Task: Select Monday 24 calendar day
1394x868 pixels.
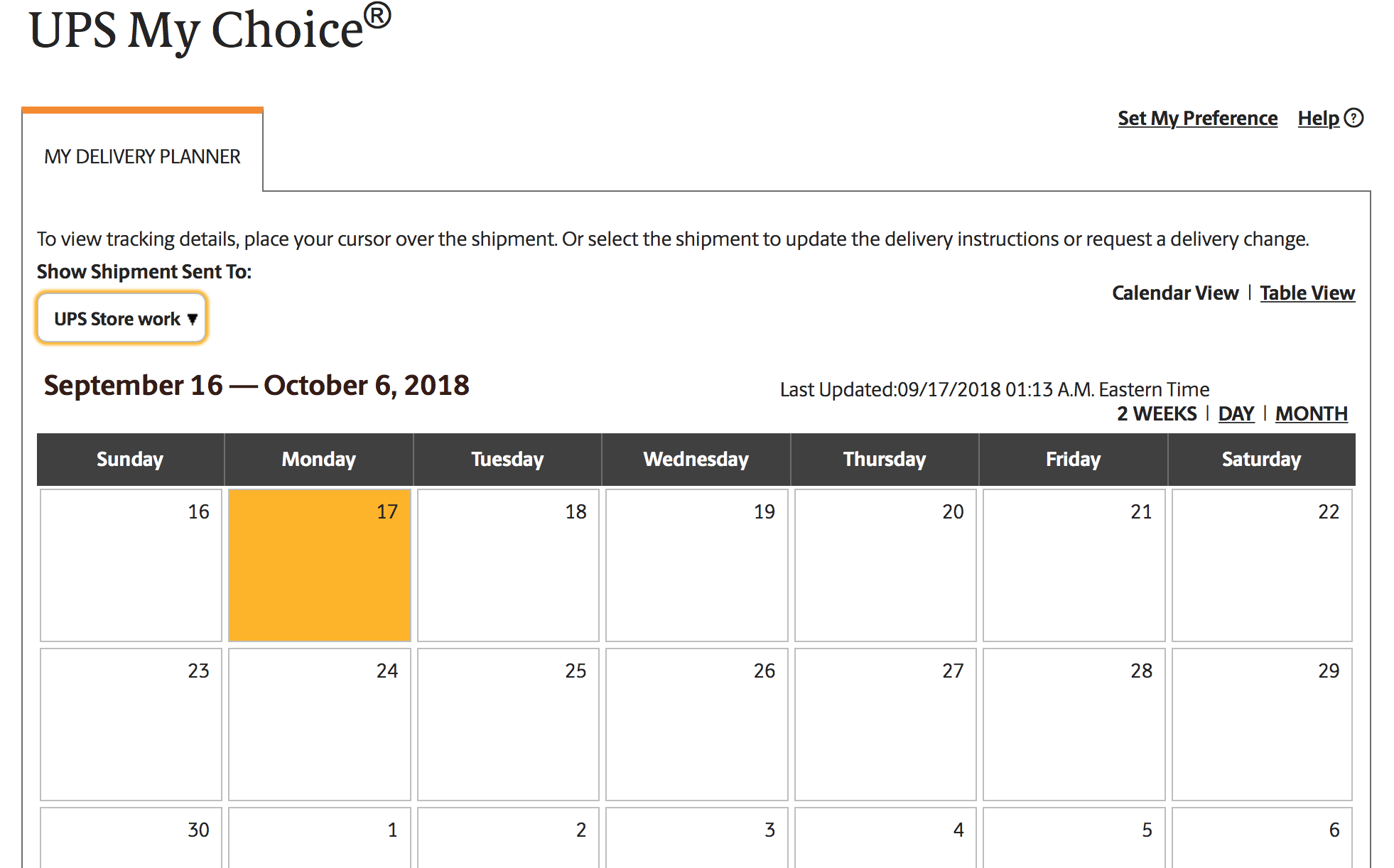Action: click(320, 725)
